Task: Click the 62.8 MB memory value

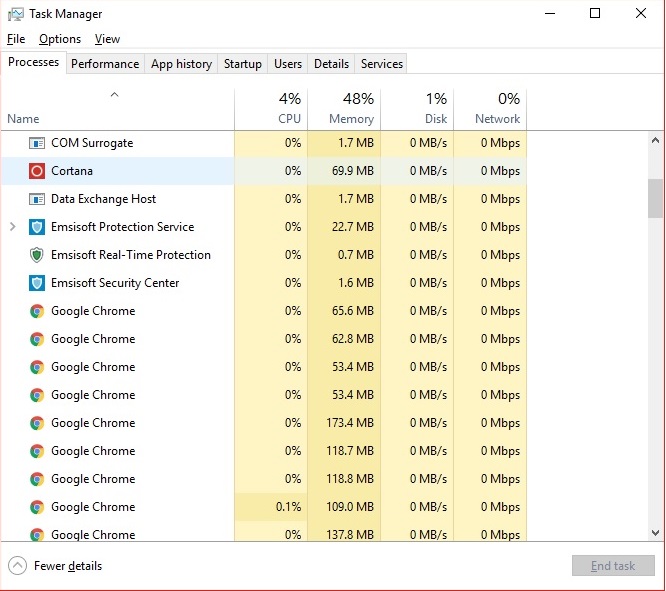Action: pyautogui.click(x=353, y=339)
